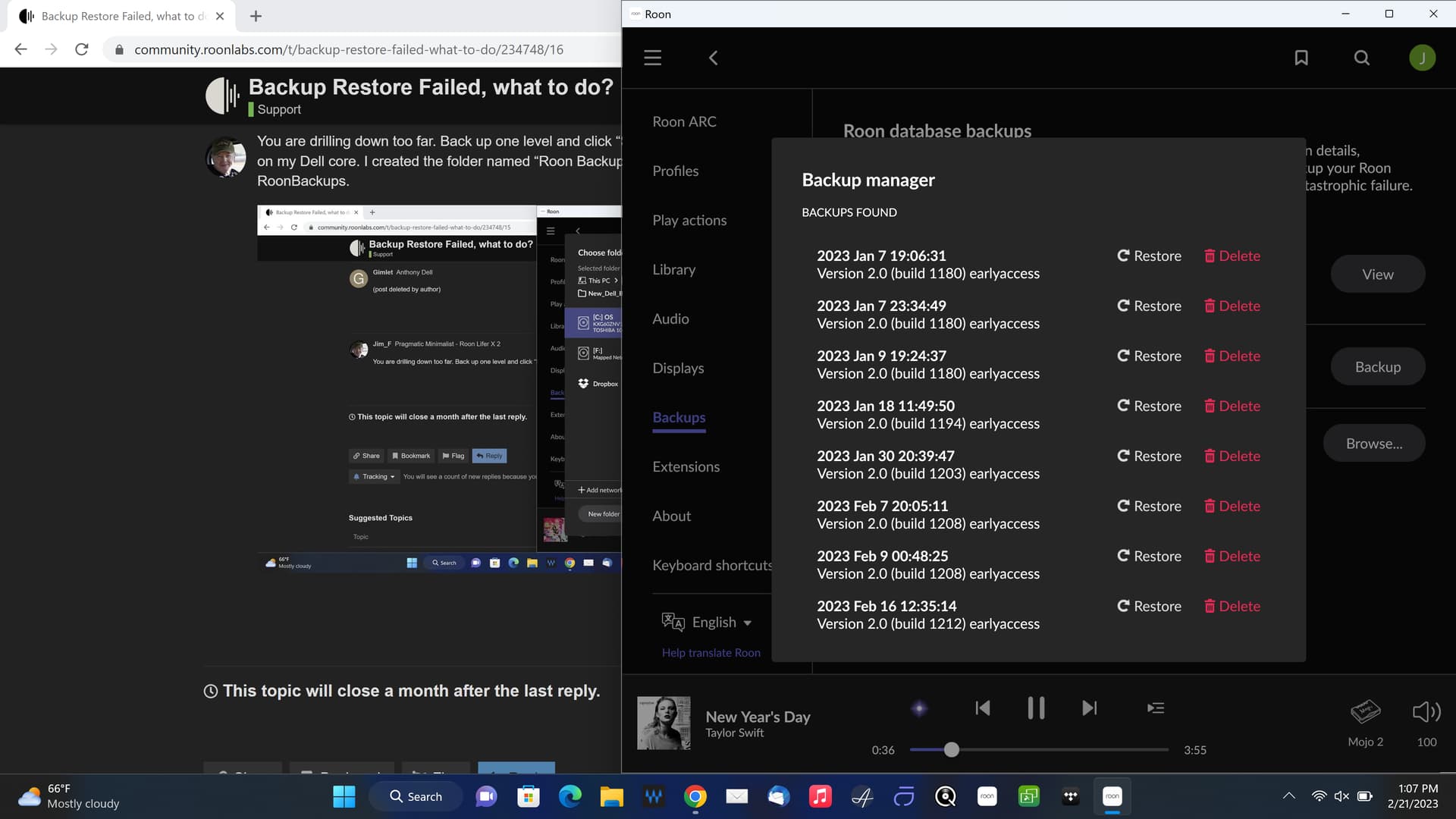Image resolution: width=1456 pixels, height=819 pixels.
Task: Click the Taylor Swift album art thumbnail
Action: 663,723
